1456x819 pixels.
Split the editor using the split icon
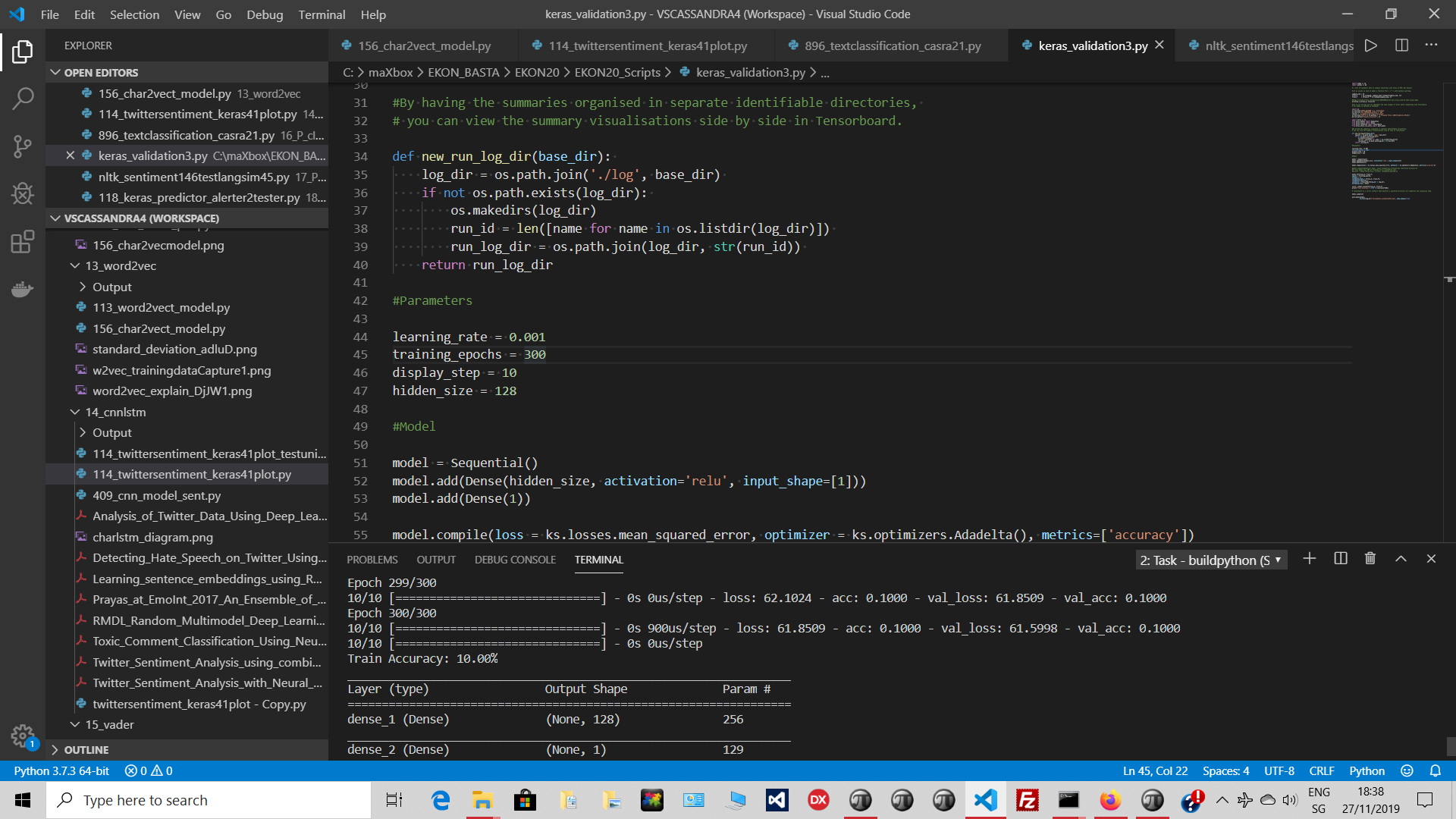(x=1400, y=45)
